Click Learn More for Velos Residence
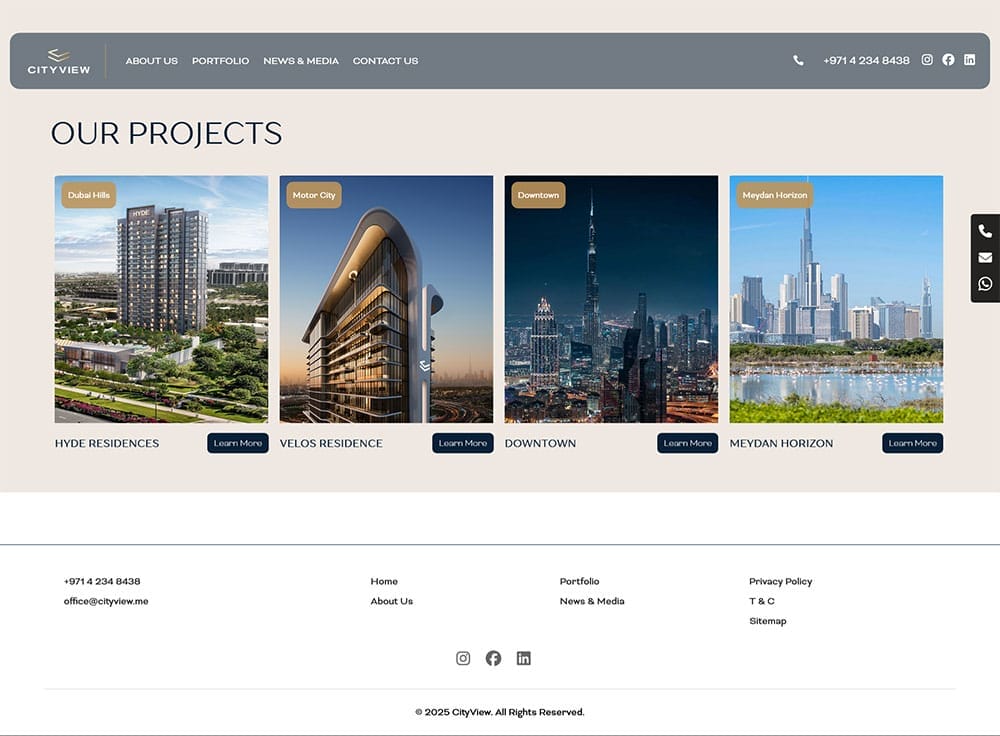Screen dimensions: 1000x736 (463, 443)
